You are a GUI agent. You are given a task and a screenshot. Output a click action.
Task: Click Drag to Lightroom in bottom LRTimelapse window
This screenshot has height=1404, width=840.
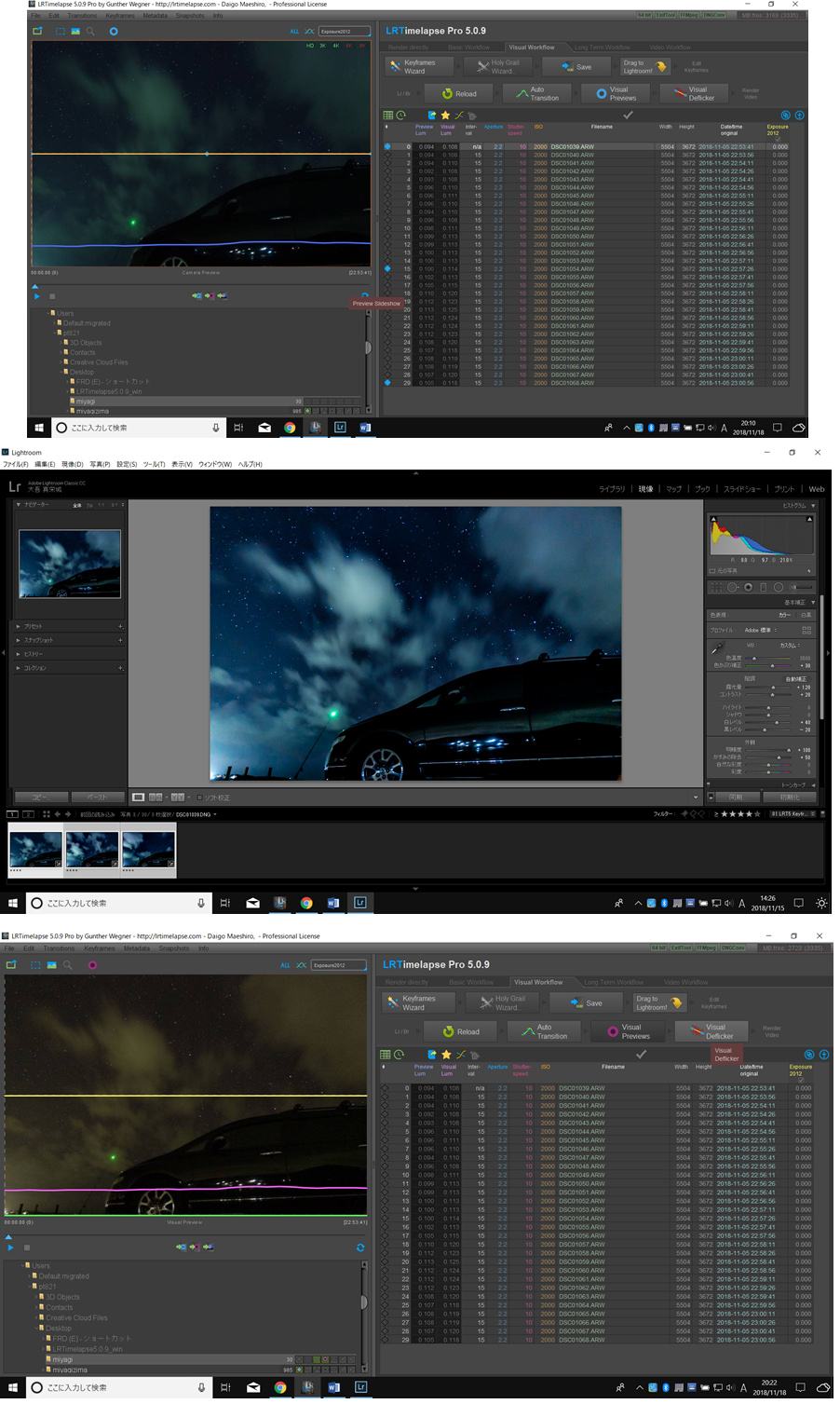[x=662, y=1002]
